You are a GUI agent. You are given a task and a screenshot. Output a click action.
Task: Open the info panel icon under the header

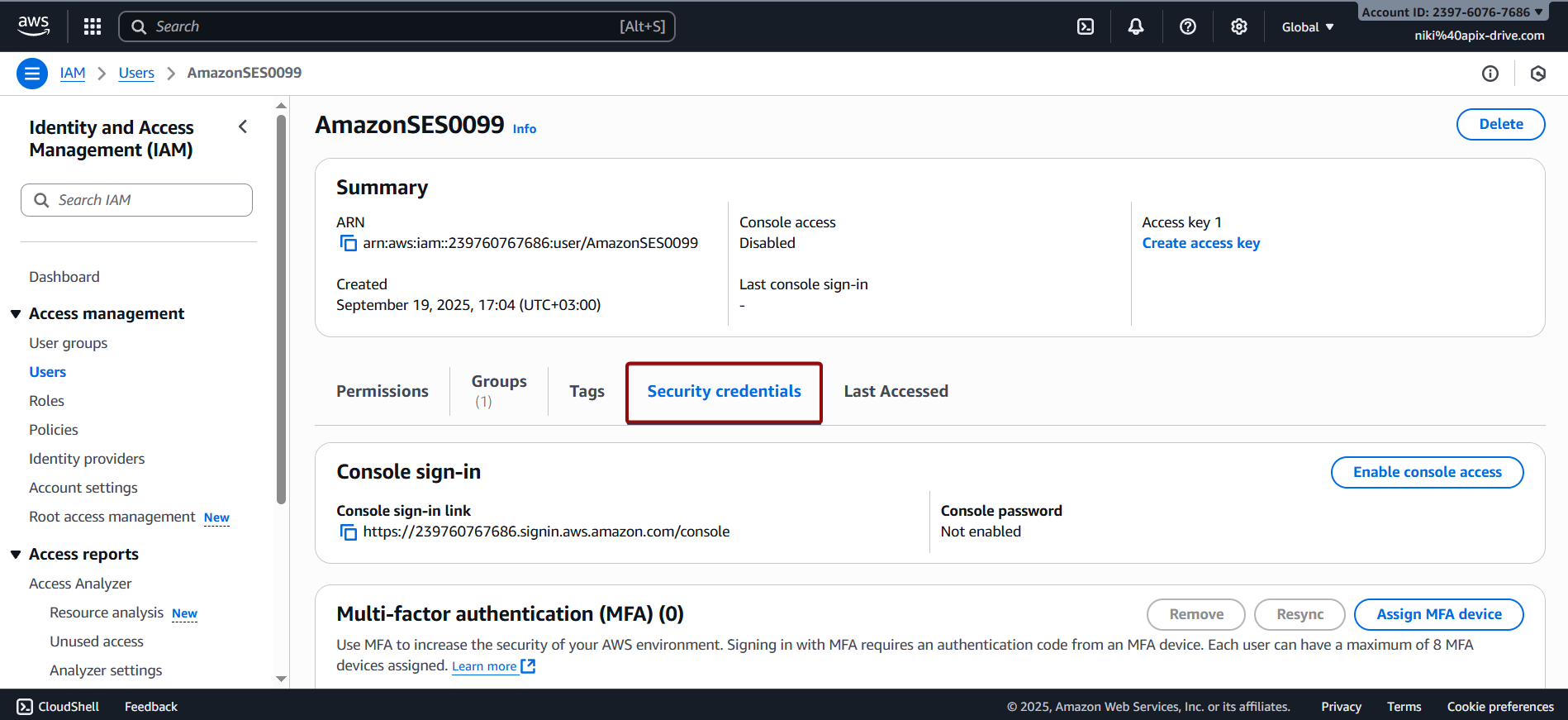point(1490,74)
